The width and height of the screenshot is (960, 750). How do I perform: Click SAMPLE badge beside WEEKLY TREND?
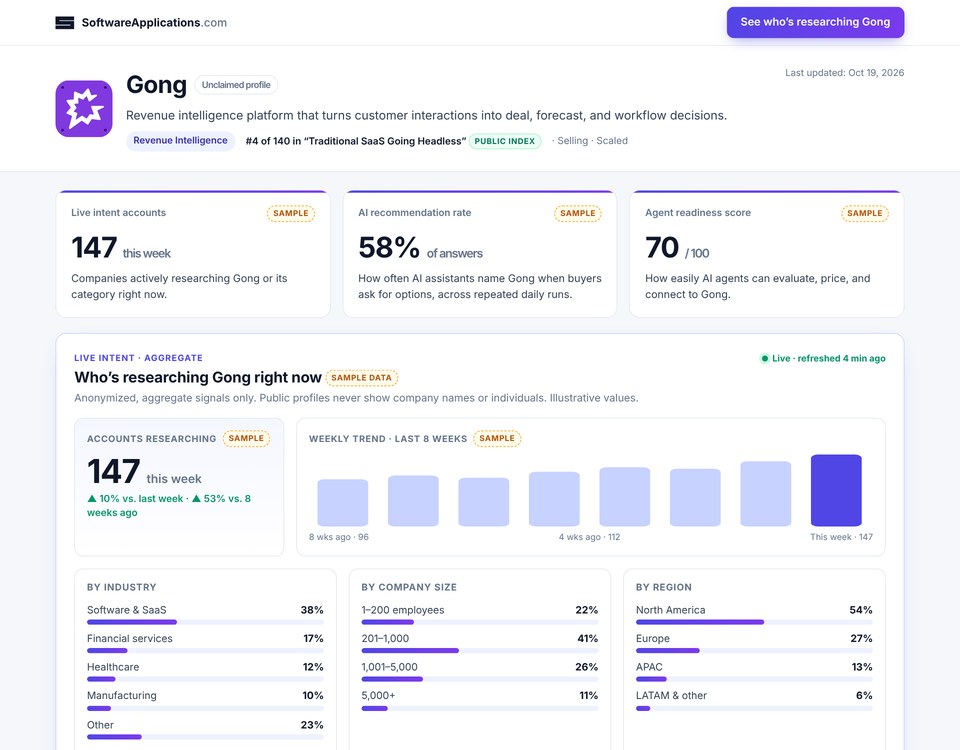[497, 438]
